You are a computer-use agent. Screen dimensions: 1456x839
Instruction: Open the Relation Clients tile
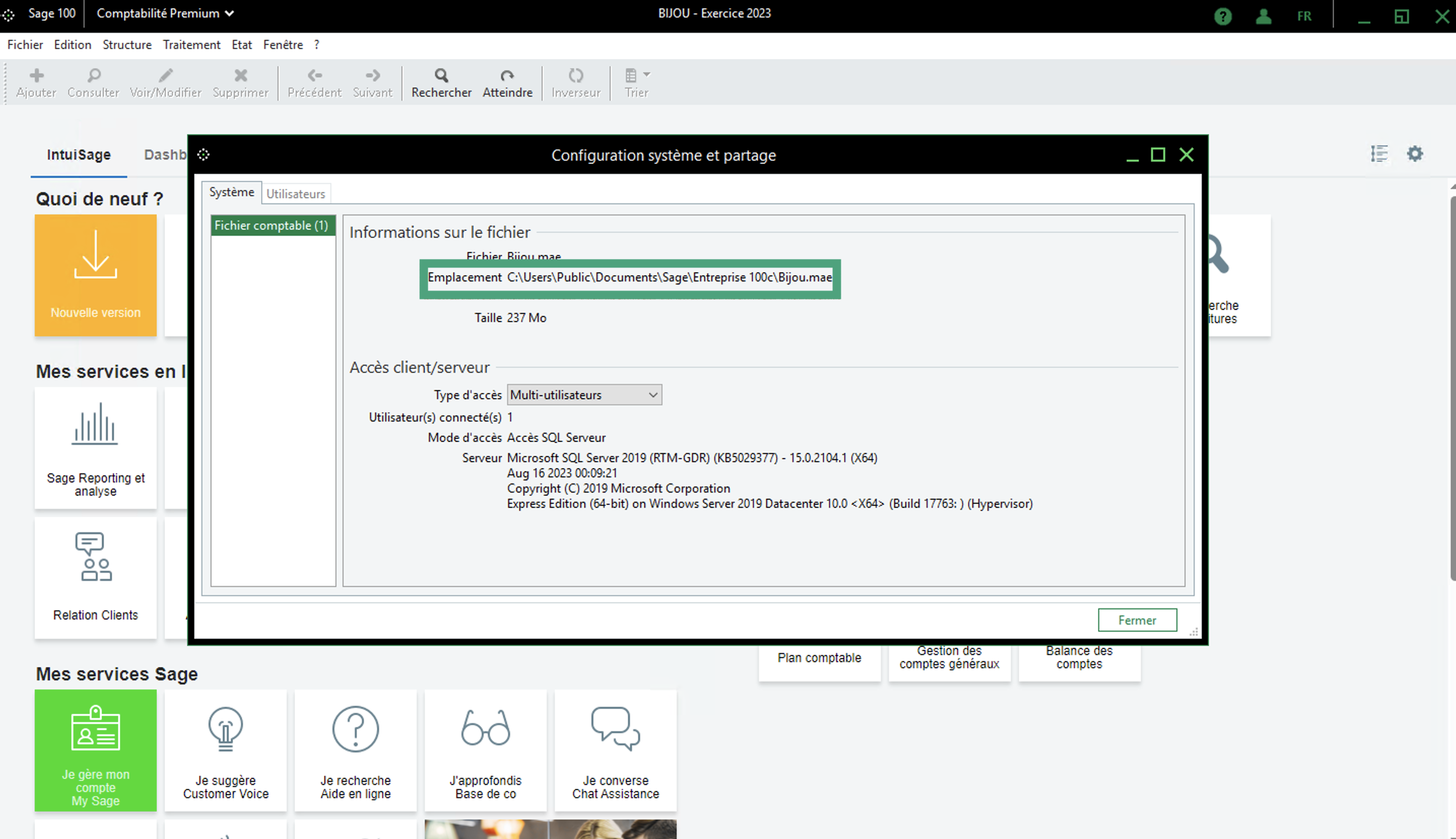pos(96,577)
